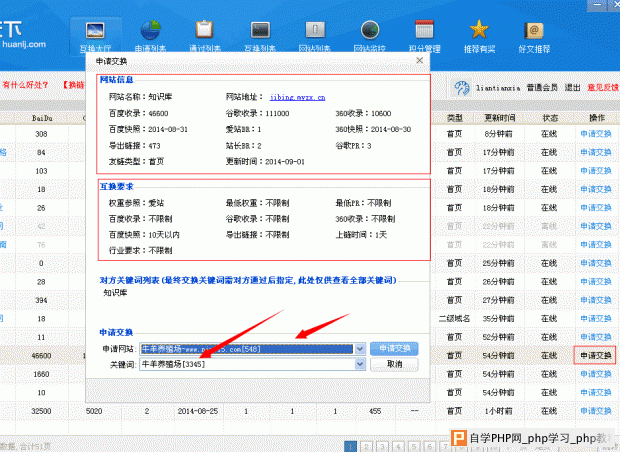This screenshot has width=620, height=452.
Task: Open the 通过列表 clipboard icon
Action: (204, 29)
